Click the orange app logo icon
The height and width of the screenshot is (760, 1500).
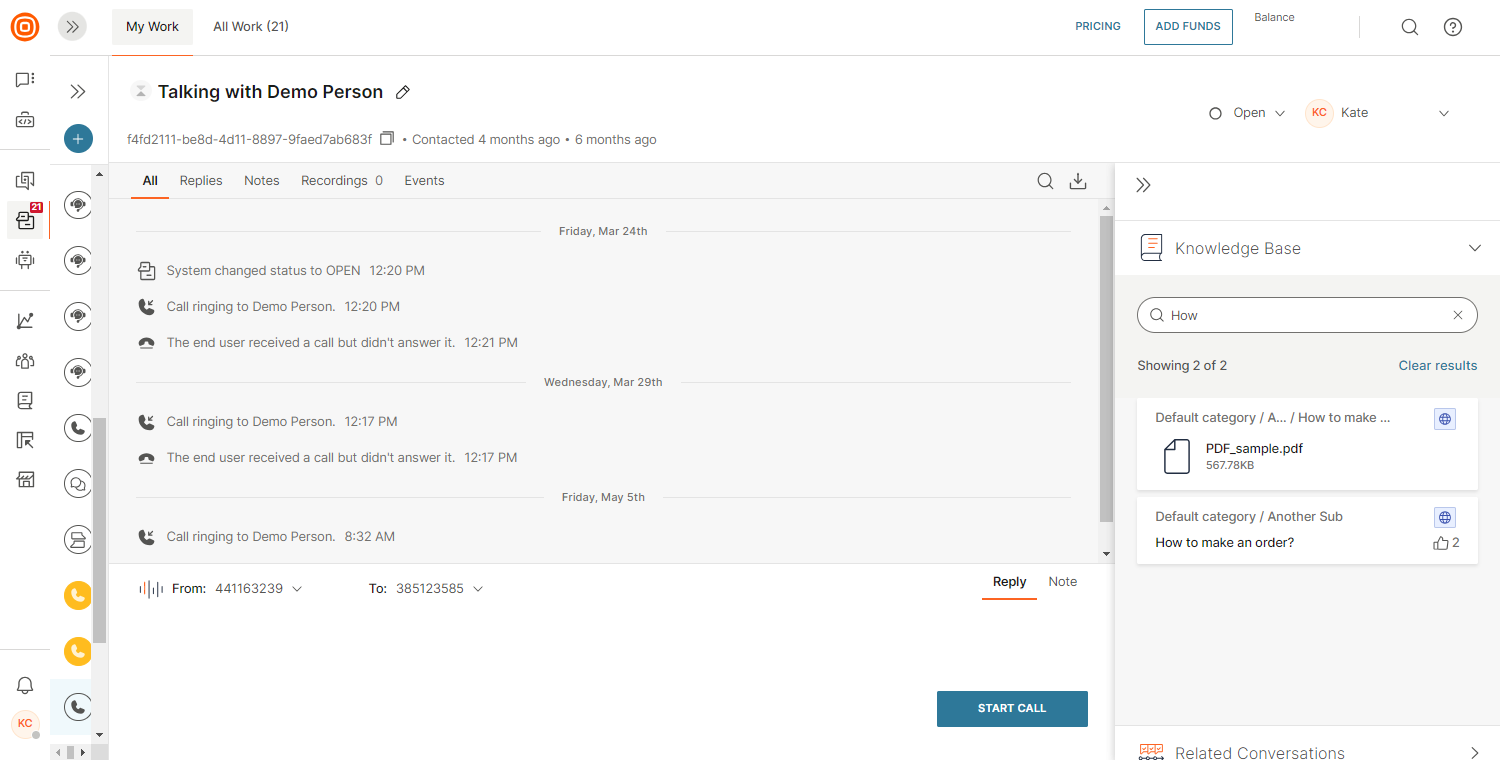pos(25,27)
